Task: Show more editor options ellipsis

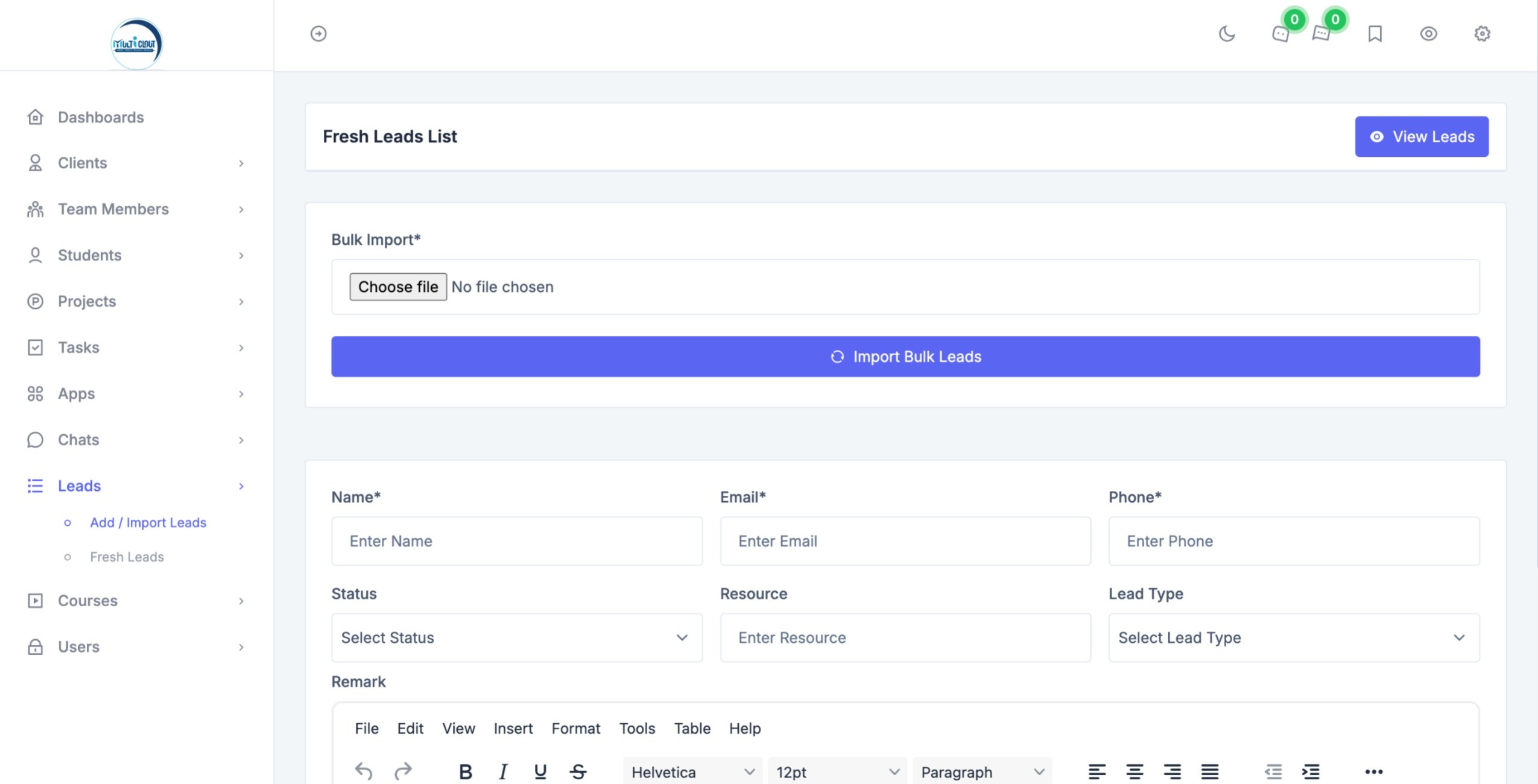Action: [x=1373, y=771]
